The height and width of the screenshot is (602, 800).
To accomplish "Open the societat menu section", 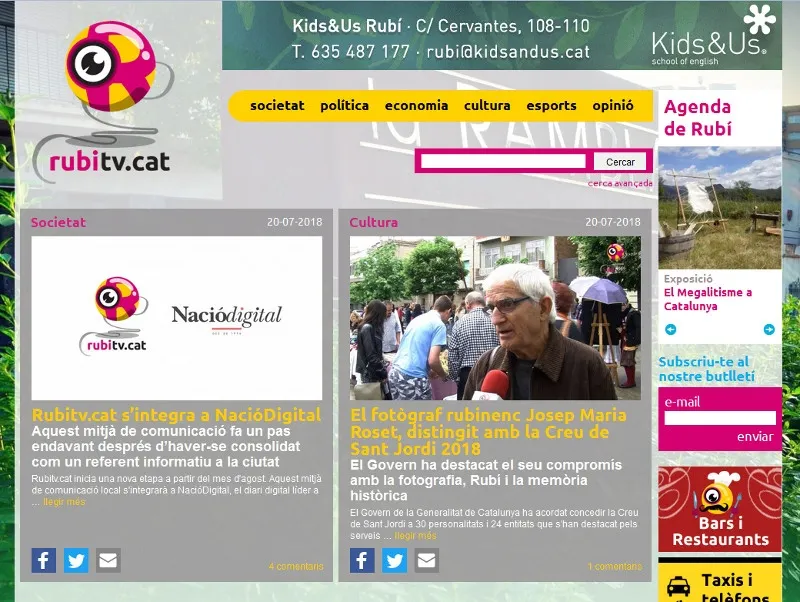I will pos(277,106).
